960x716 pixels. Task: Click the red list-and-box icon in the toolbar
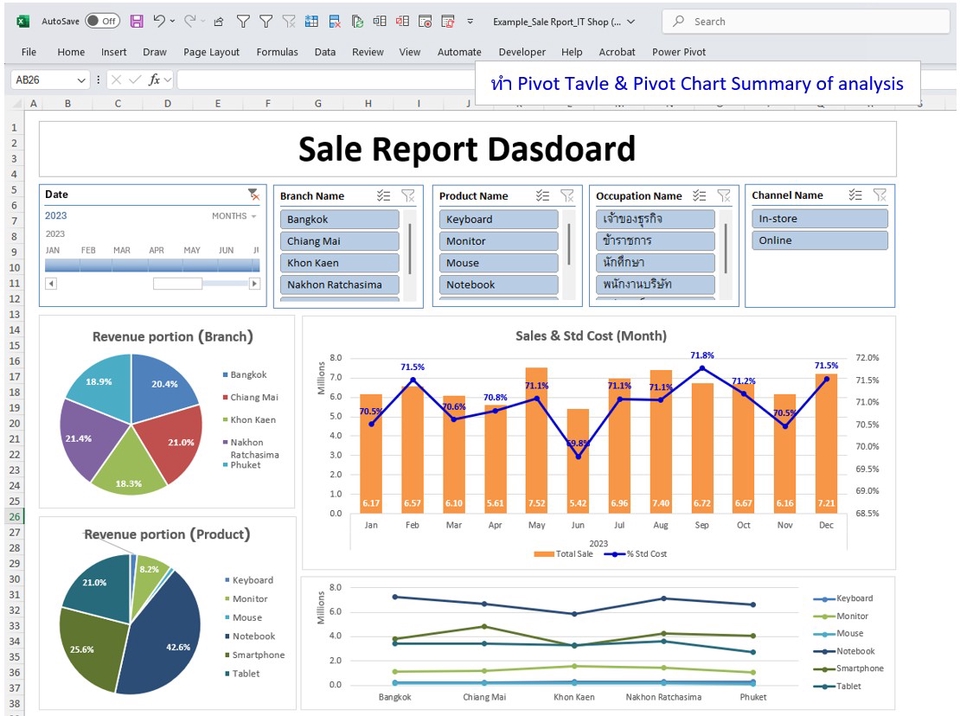[x=402, y=21]
